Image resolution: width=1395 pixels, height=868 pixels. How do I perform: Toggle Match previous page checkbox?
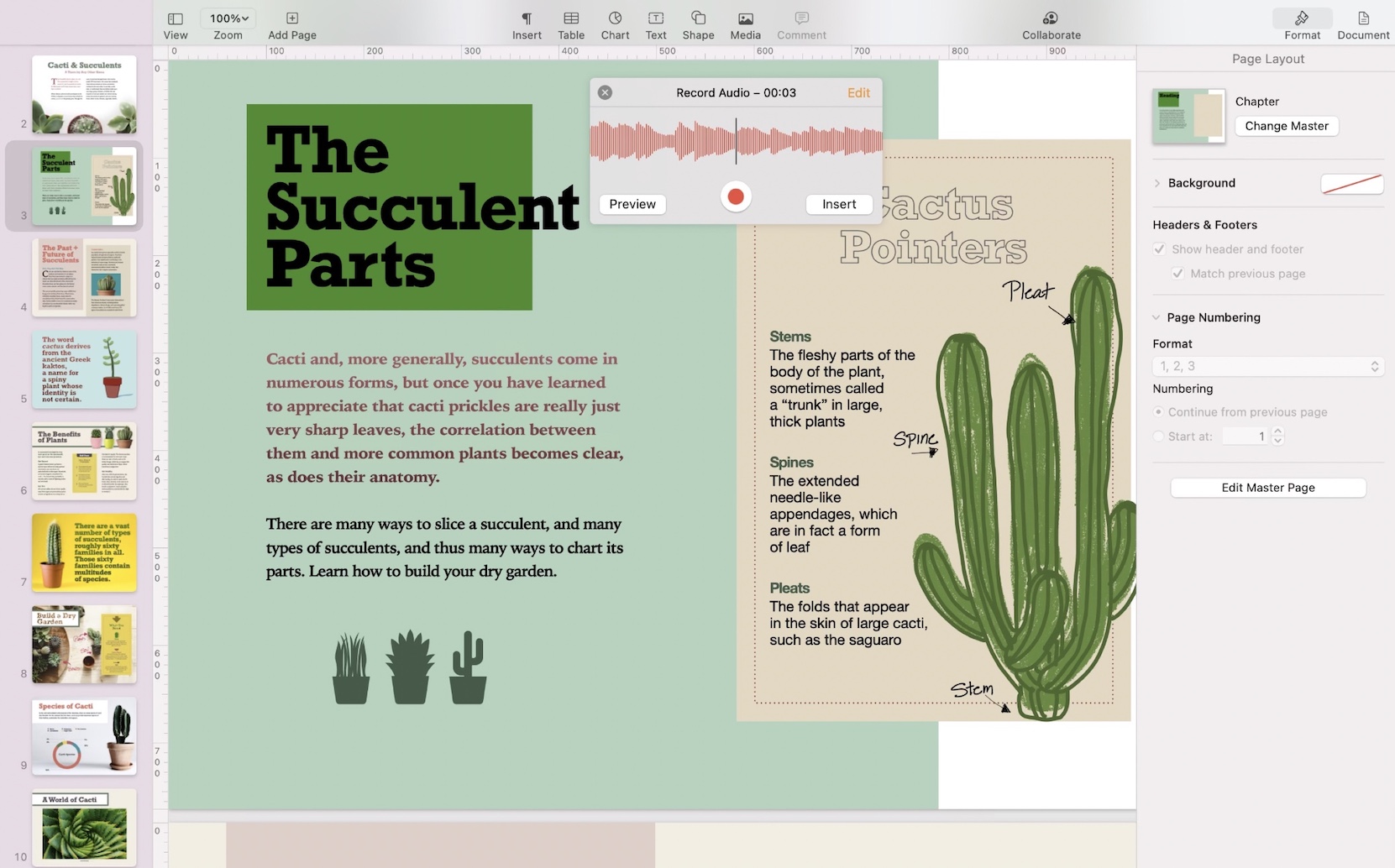[x=1177, y=274]
